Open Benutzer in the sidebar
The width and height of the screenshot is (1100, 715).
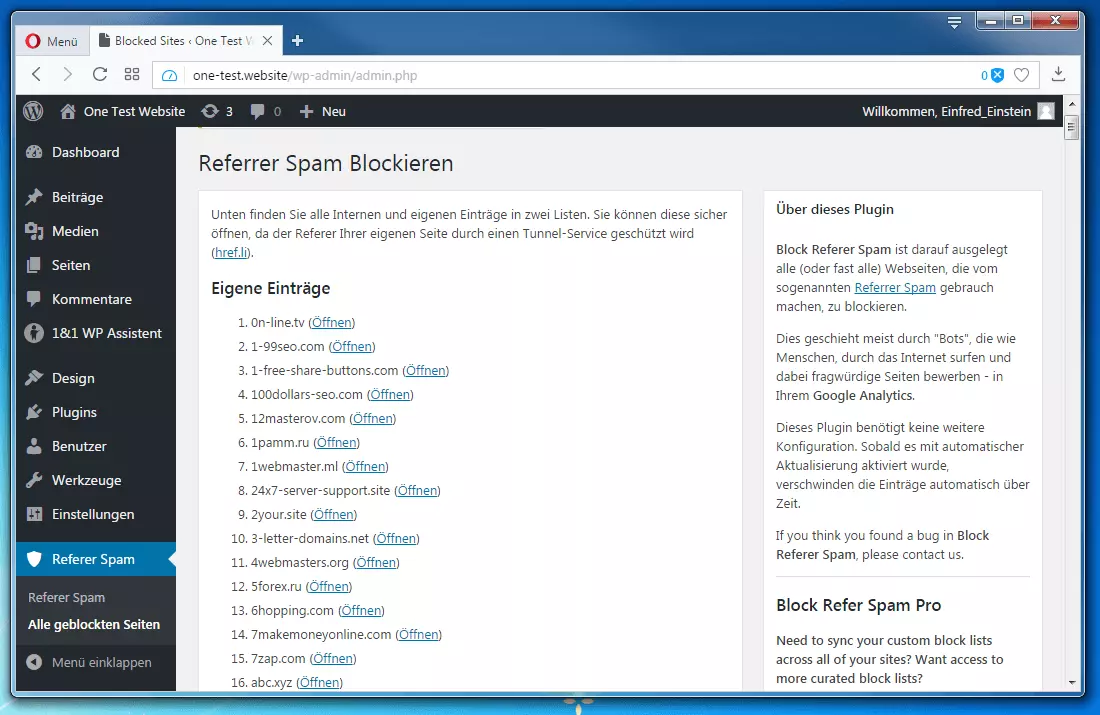96,446
